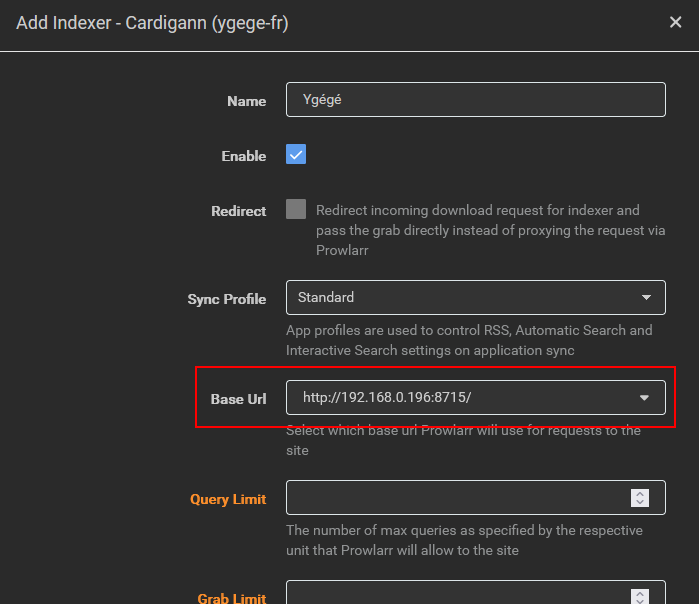The width and height of the screenshot is (699, 604).
Task: Click the Name field containing Ygégé
Action: coord(475,100)
